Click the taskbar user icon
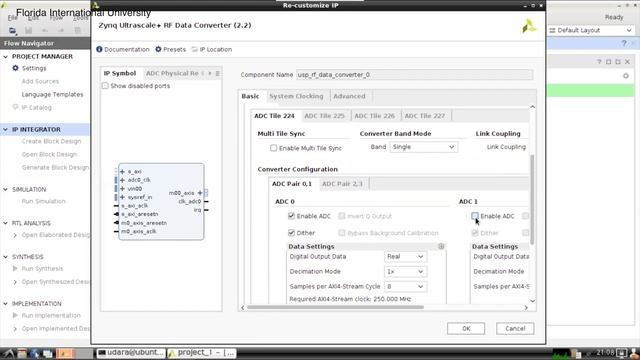The height and width of the screenshot is (360, 640). coord(634,353)
